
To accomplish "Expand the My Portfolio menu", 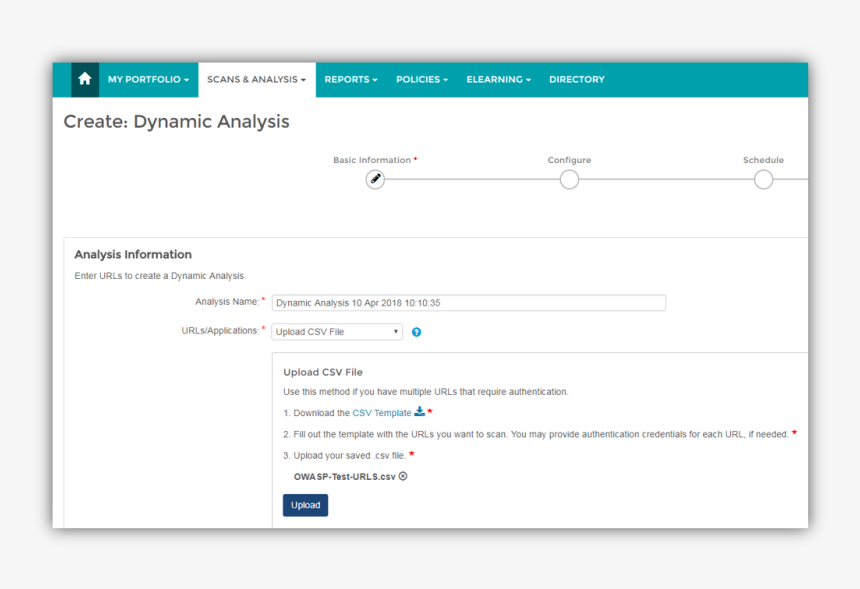I will (x=148, y=79).
